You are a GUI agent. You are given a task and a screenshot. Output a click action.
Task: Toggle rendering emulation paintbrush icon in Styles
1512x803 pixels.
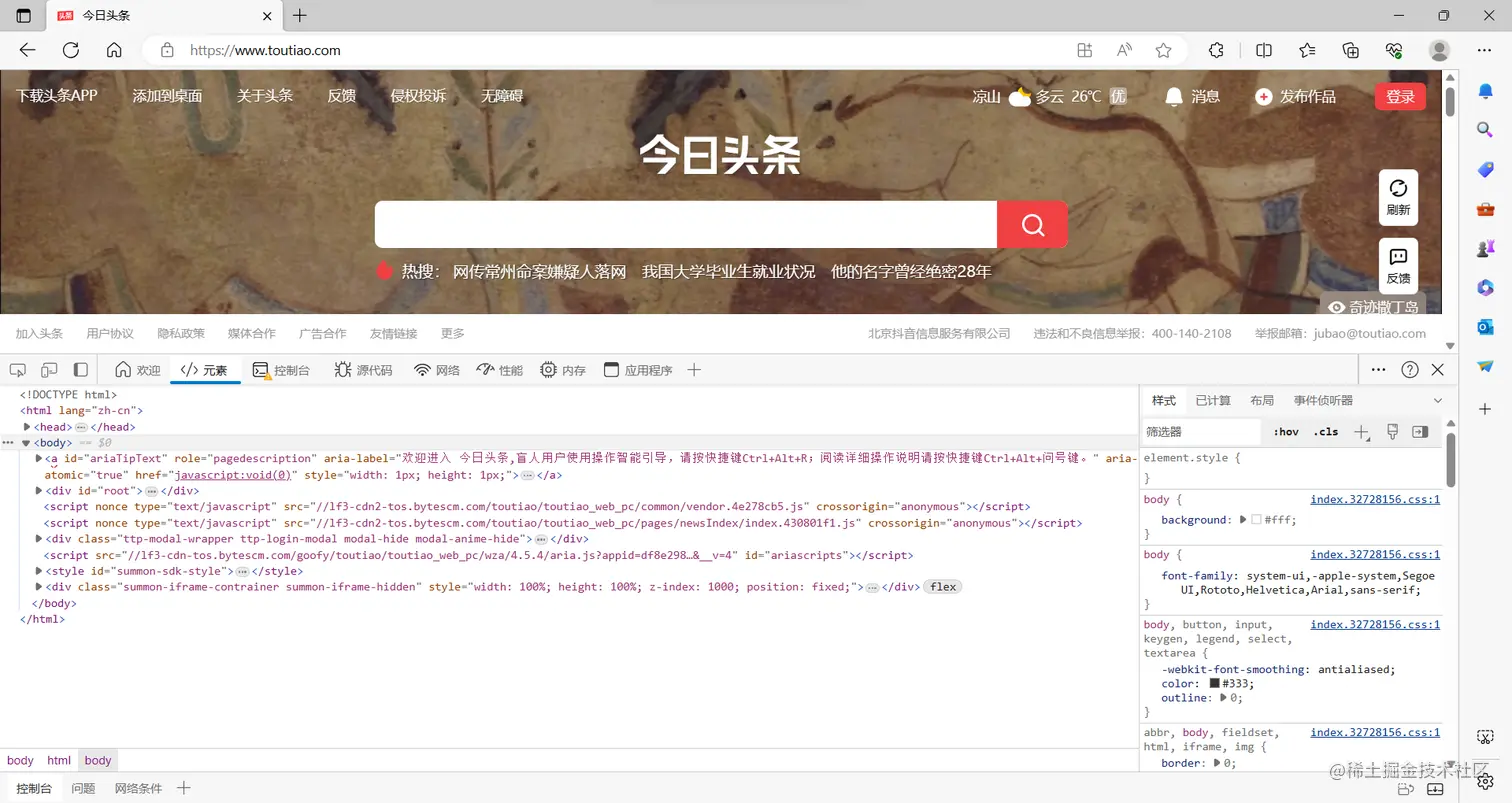(x=1392, y=432)
